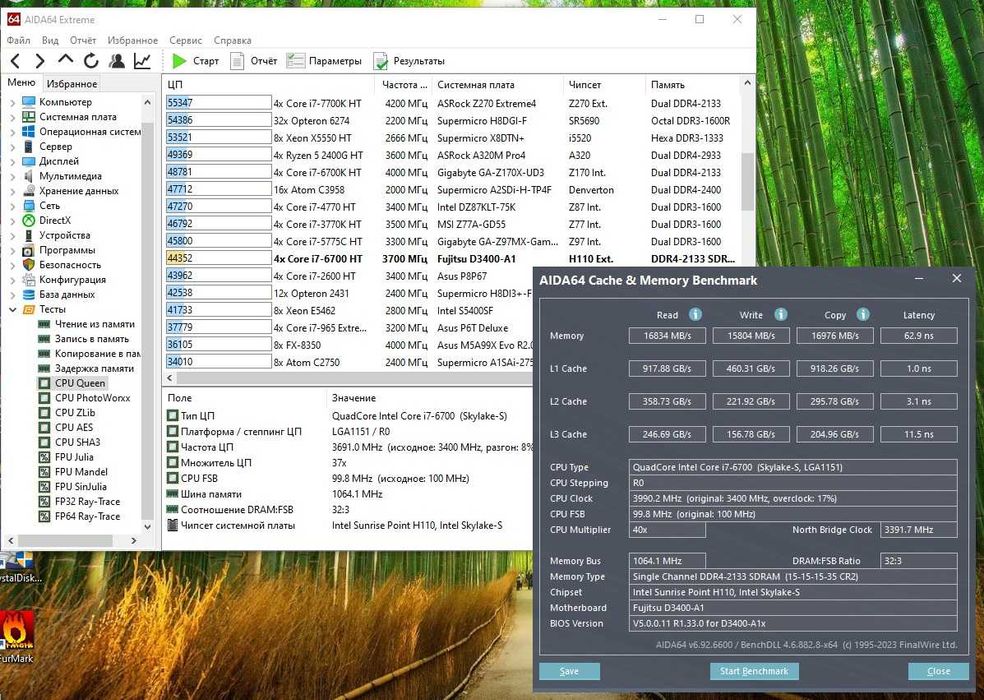Click the graph chart icon in toolbar

(x=142, y=61)
